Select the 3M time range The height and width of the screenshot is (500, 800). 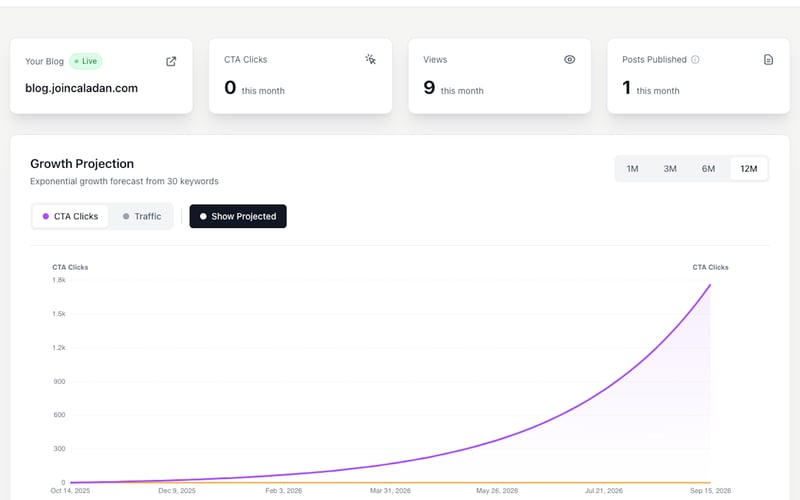point(670,169)
